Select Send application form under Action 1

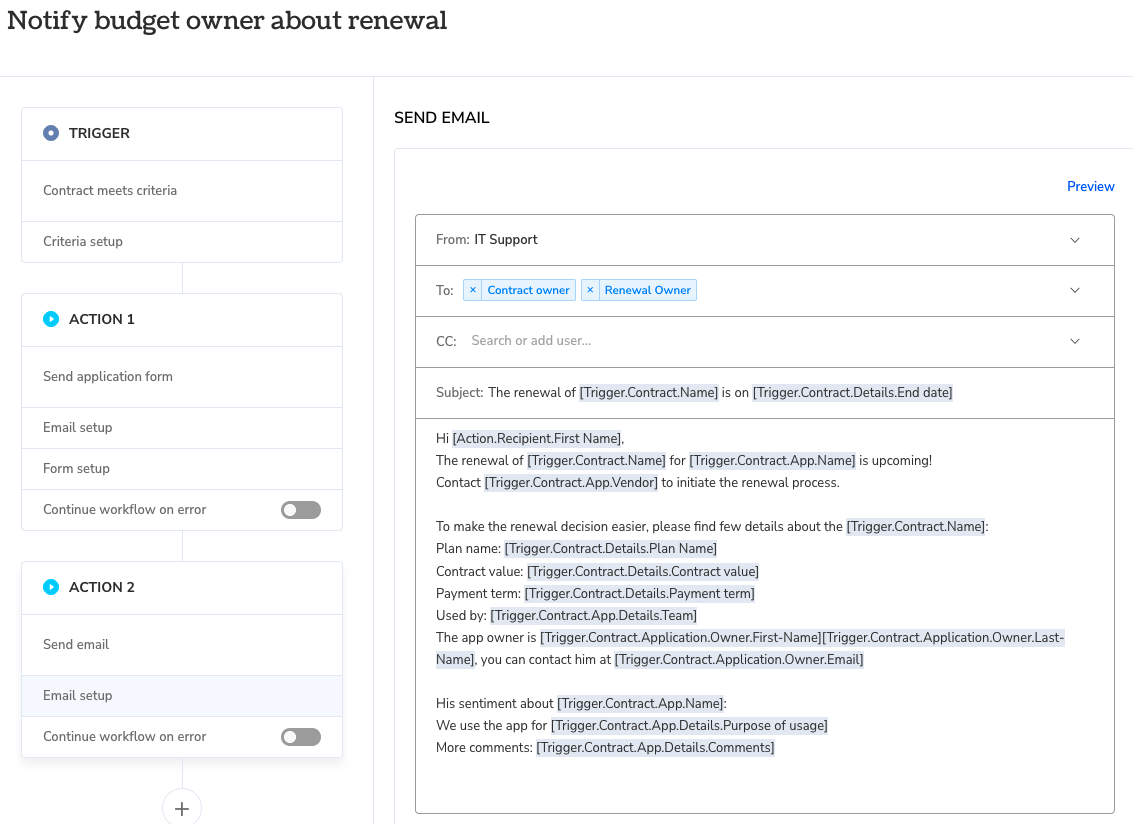click(108, 376)
